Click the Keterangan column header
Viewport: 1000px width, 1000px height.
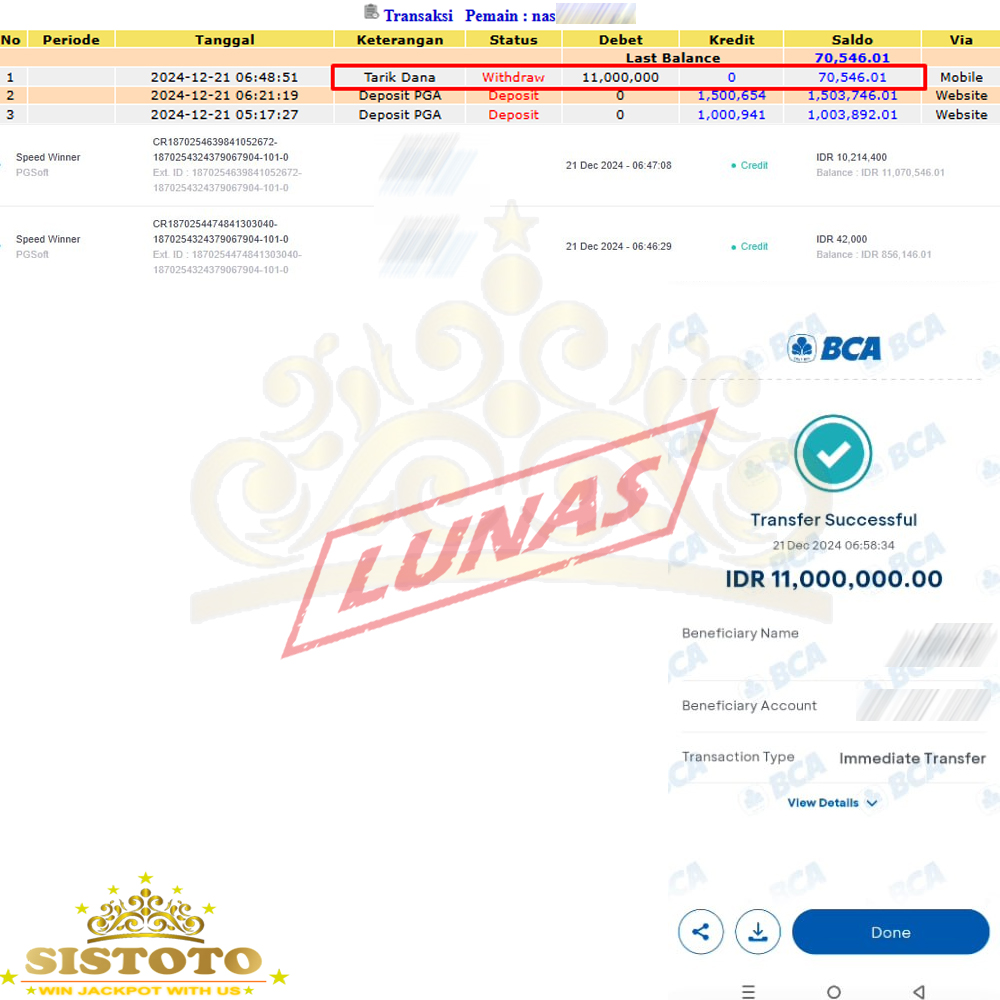[x=399, y=40]
